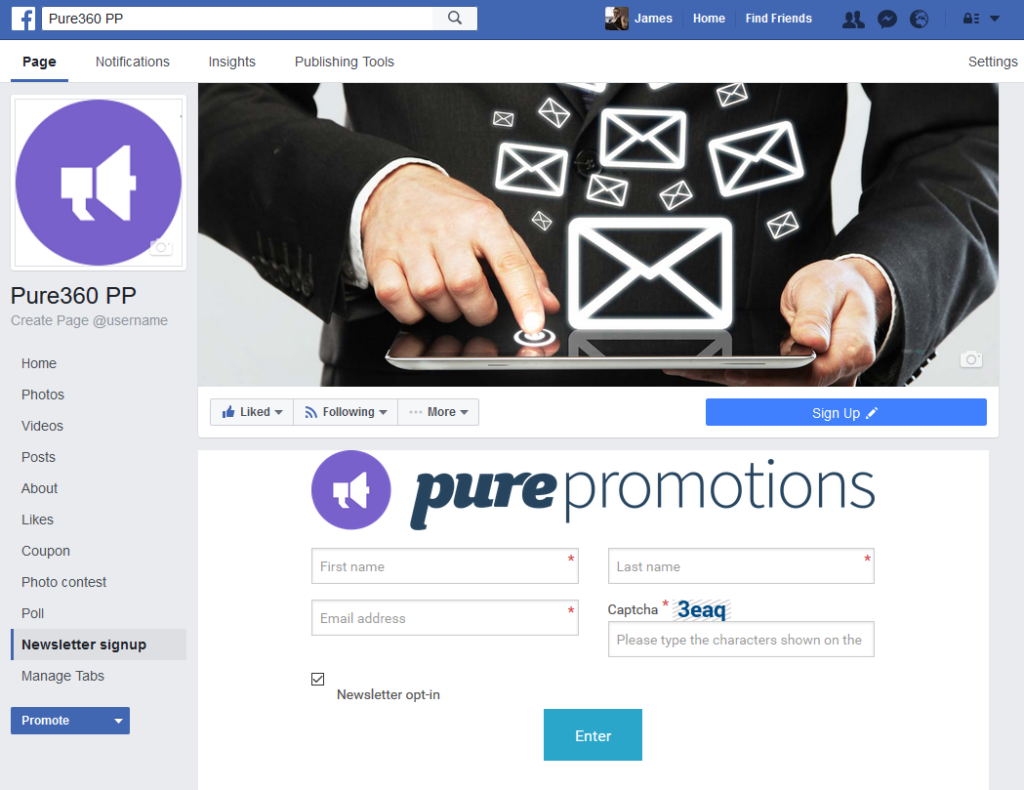The height and width of the screenshot is (790, 1024).
Task: Expand the Liked dropdown
Action: 251,412
